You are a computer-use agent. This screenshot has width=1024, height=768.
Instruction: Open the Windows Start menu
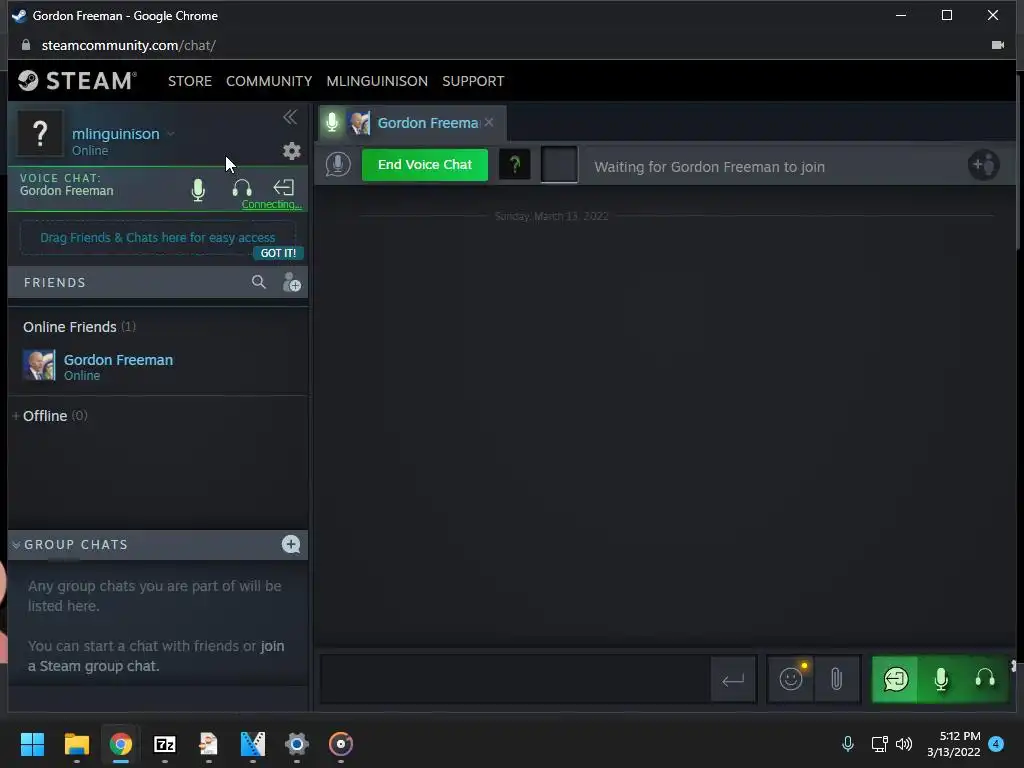(32, 744)
